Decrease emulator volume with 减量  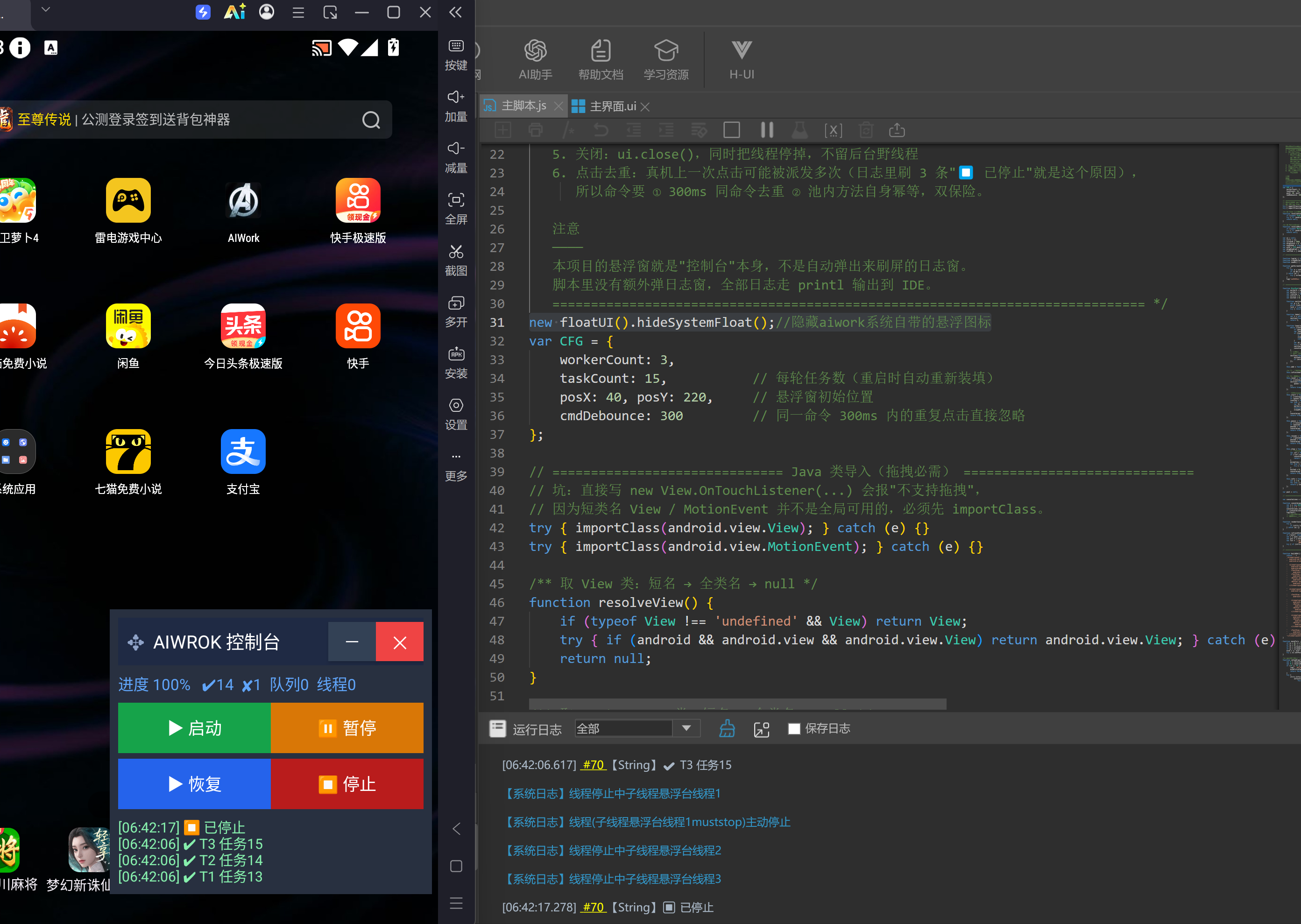pos(456,158)
